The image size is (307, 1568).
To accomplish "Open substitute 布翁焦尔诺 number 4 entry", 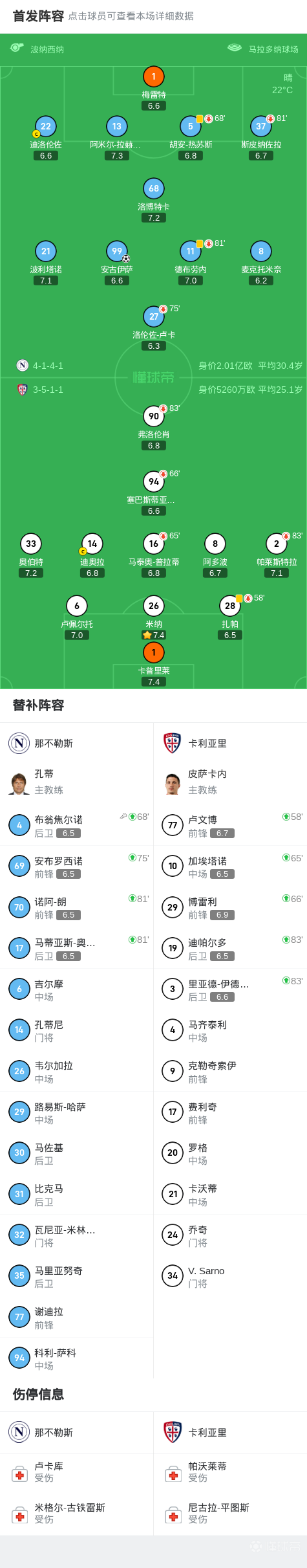I will [77, 826].
